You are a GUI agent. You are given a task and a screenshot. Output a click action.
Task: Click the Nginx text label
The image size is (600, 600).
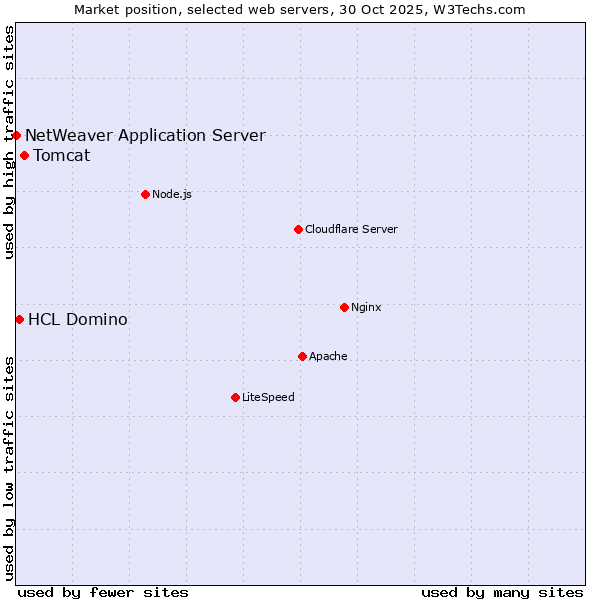(366, 307)
